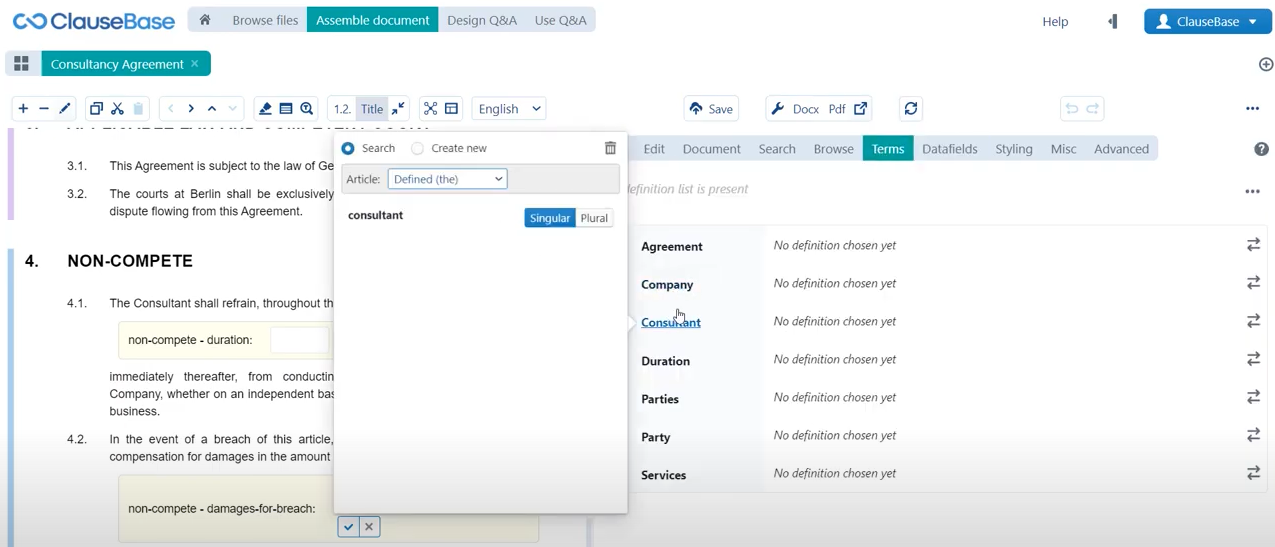Click the grid dashboard icon beside document tab
Image resolution: width=1275 pixels, height=547 pixels.
21,64
